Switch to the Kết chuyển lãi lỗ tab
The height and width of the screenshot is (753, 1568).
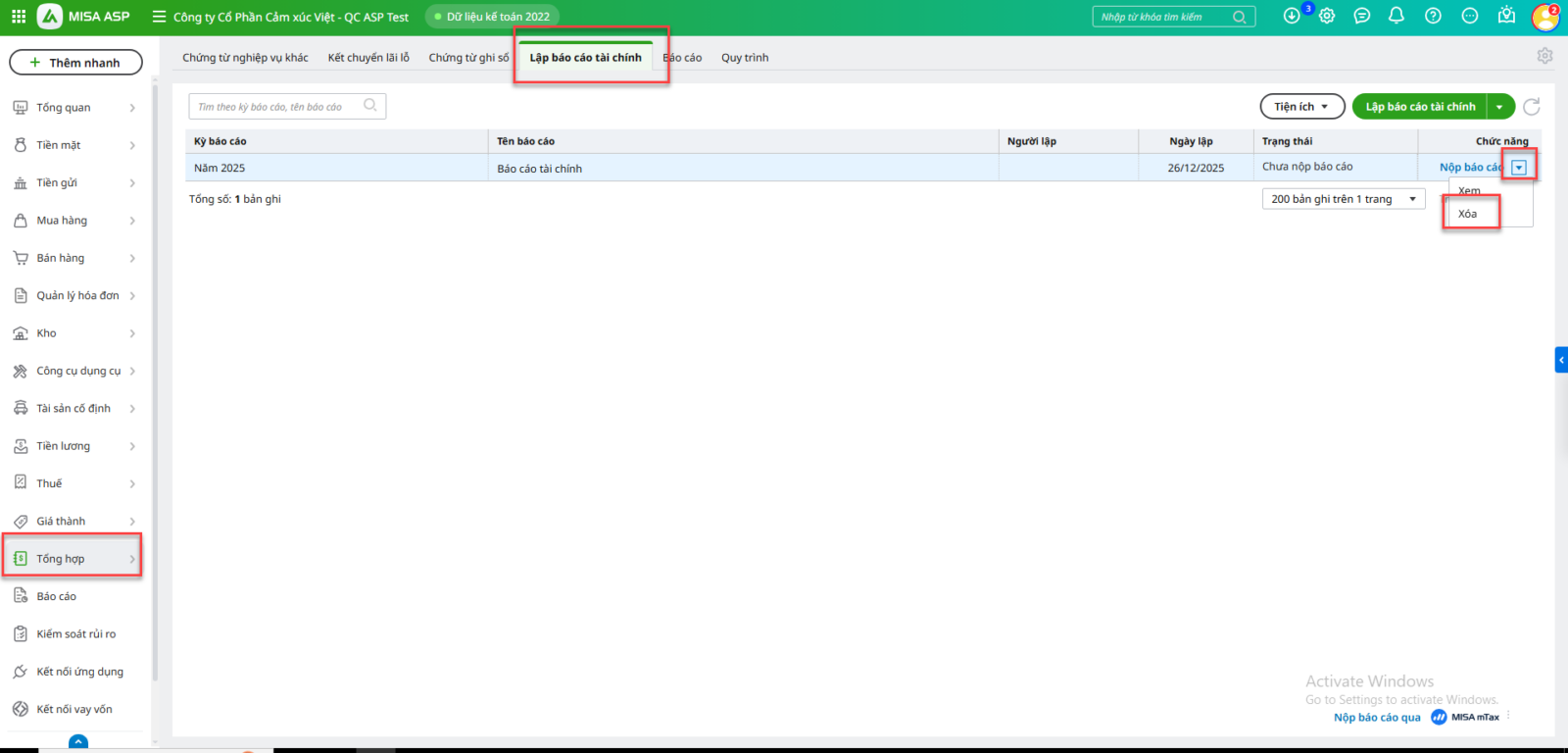tap(368, 58)
